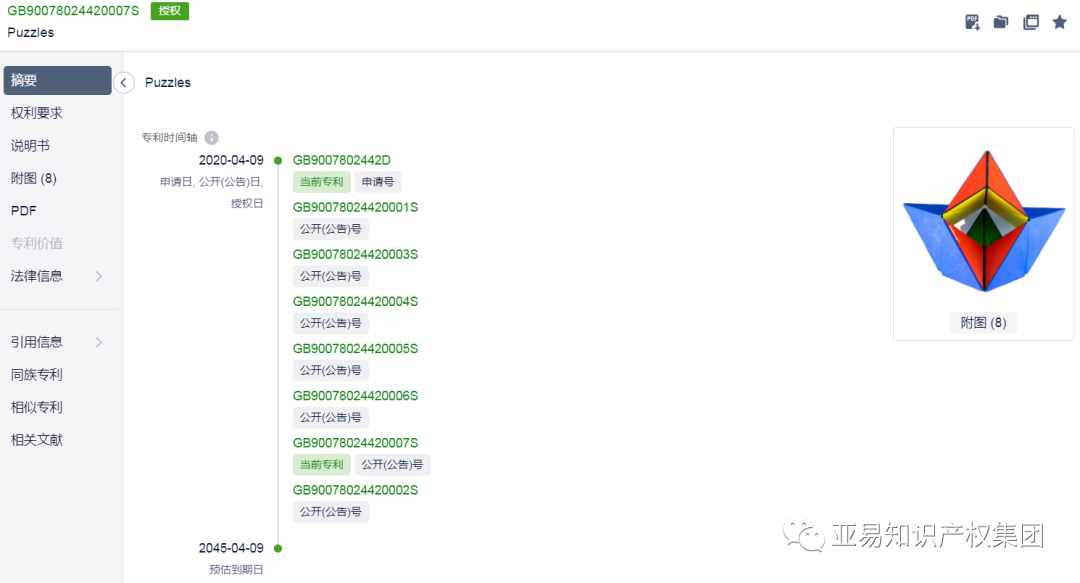Show info tooltip beside 专利时间轴
The width and height of the screenshot is (1080, 583).
coord(211,137)
